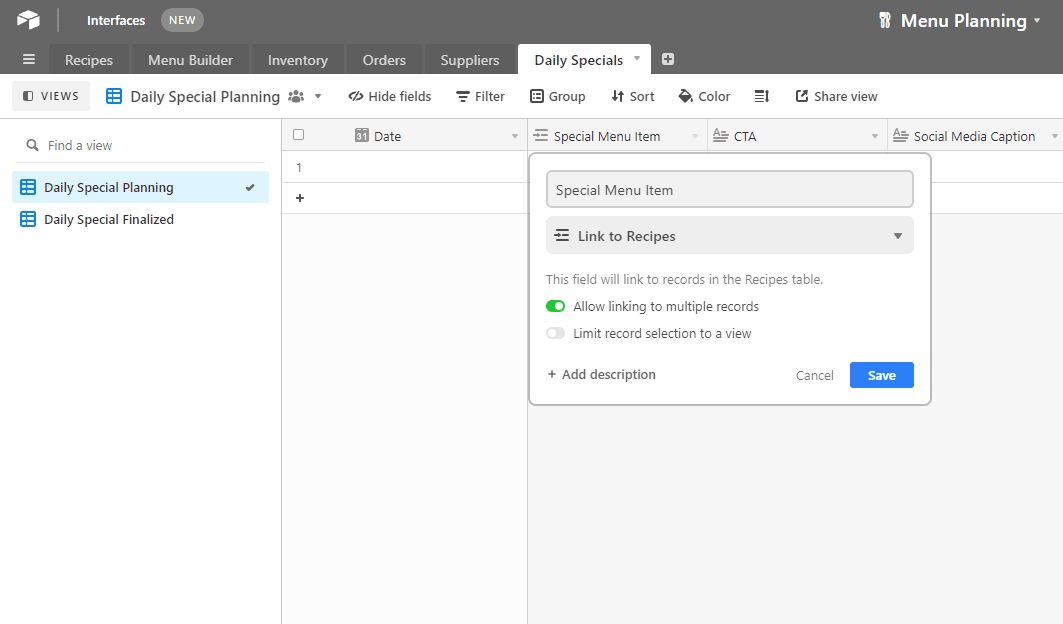This screenshot has height=624, width=1063.
Task: Switch to the Inventory tab
Action: tap(297, 60)
